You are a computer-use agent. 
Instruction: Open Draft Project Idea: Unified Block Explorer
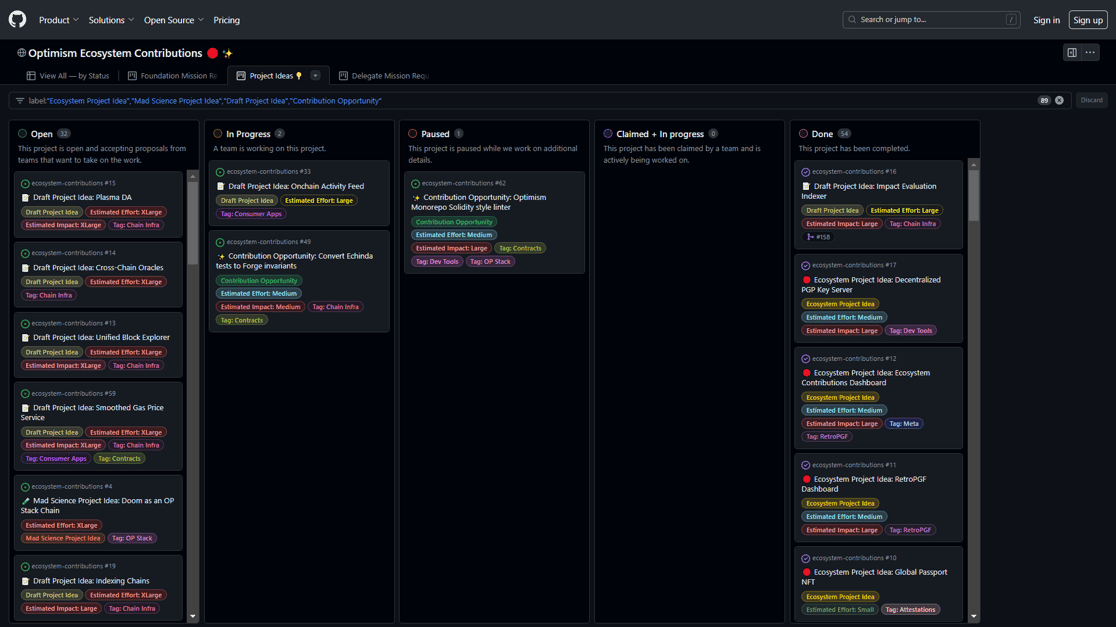click(x=101, y=337)
